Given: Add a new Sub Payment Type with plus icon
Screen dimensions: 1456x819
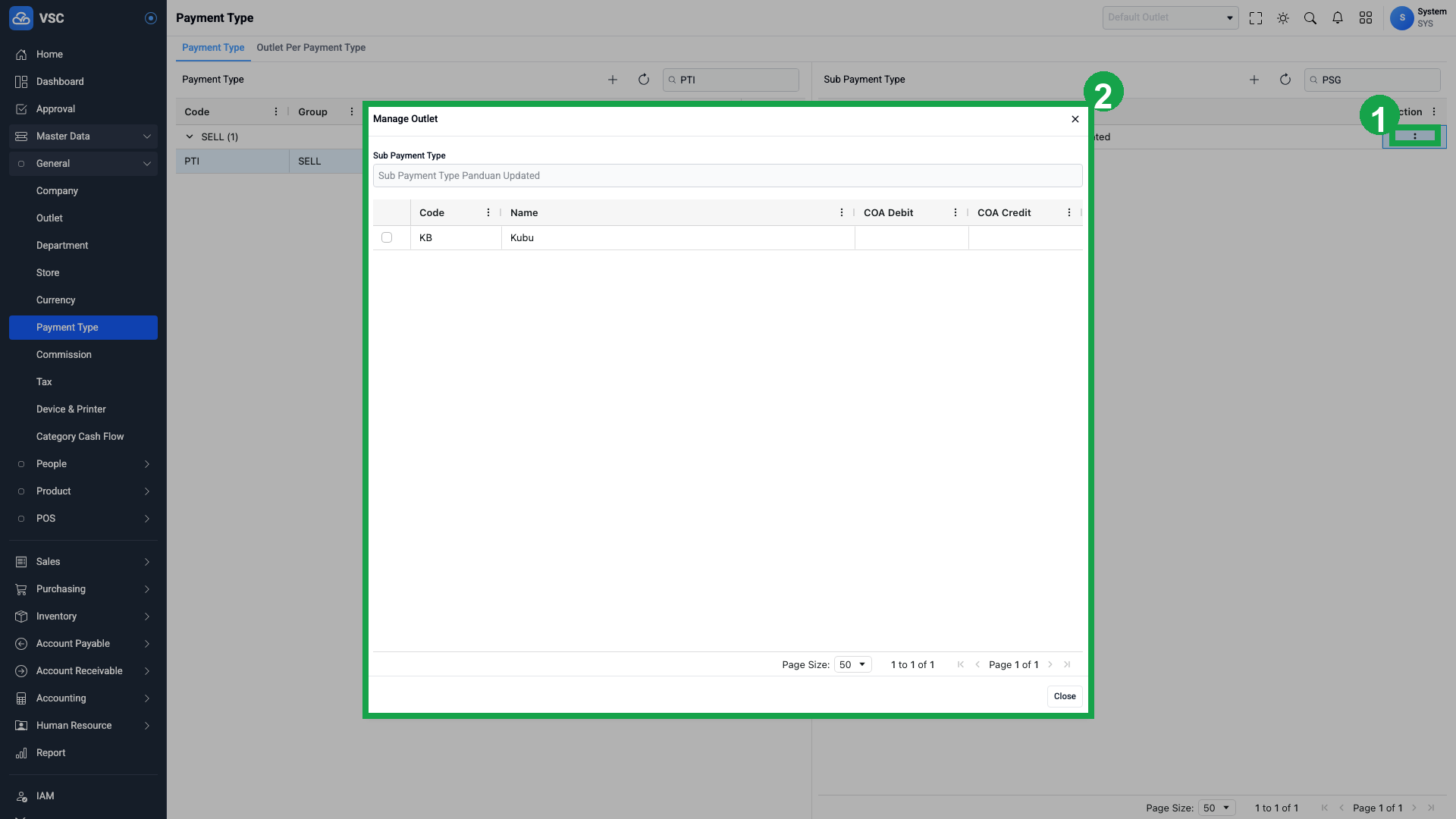Looking at the screenshot, I should pyautogui.click(x=1254, y=80).
